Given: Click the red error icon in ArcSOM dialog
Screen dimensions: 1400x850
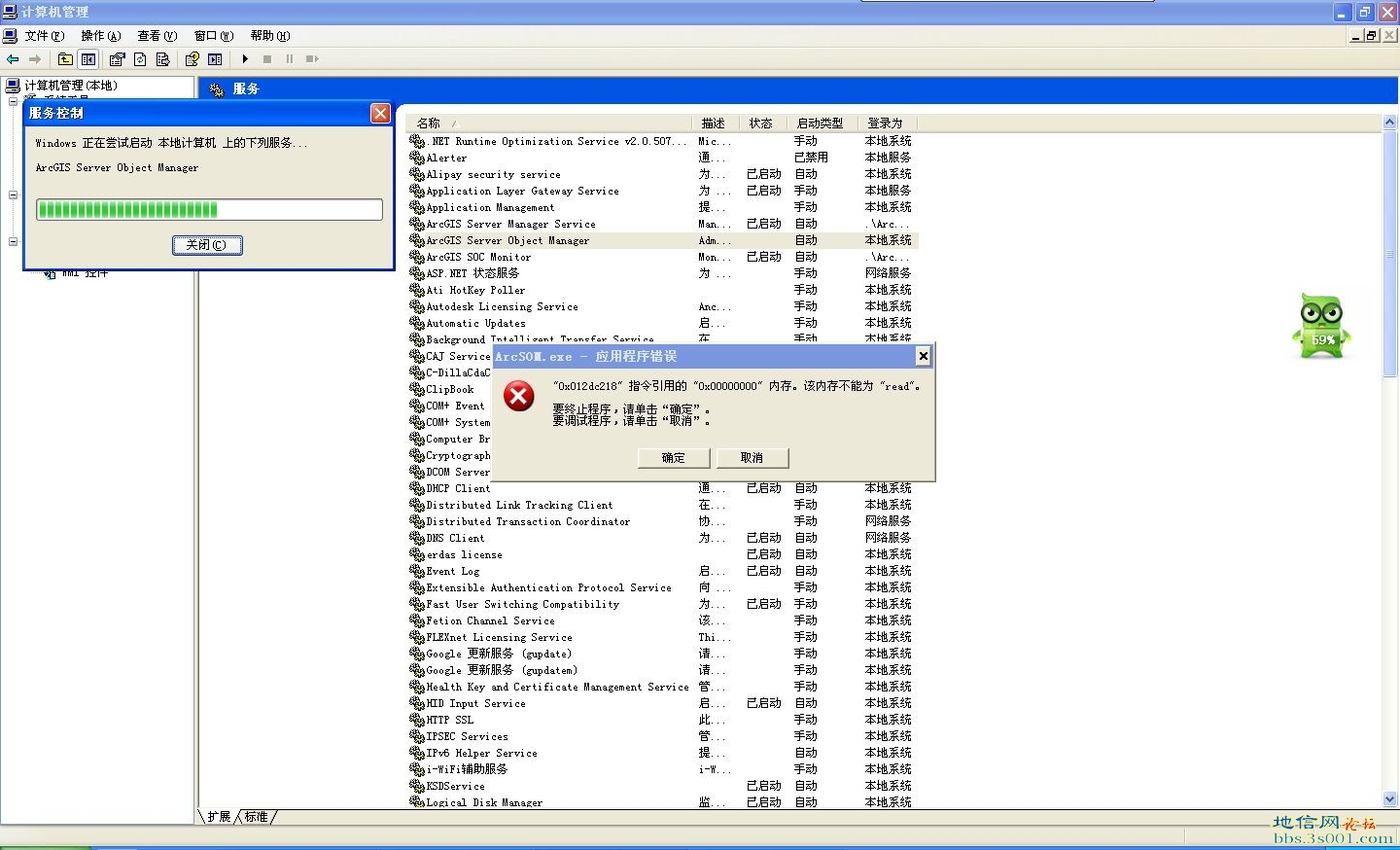Looking at the screenshot, I should pos(519,395).
